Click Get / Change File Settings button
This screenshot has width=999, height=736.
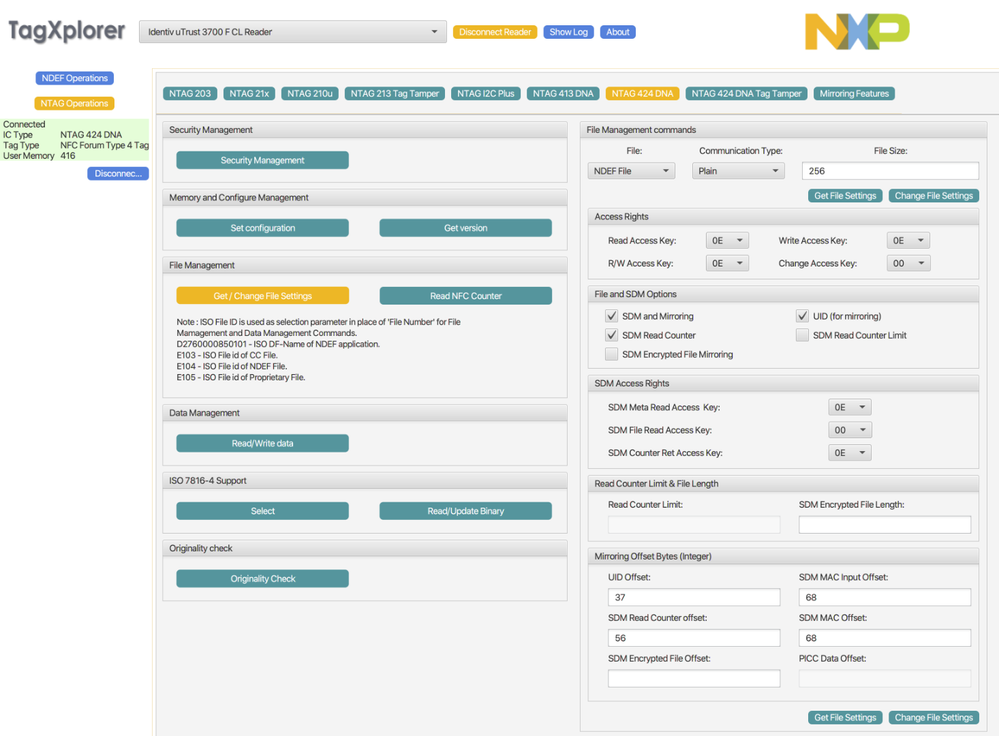[x=262, y=296]
